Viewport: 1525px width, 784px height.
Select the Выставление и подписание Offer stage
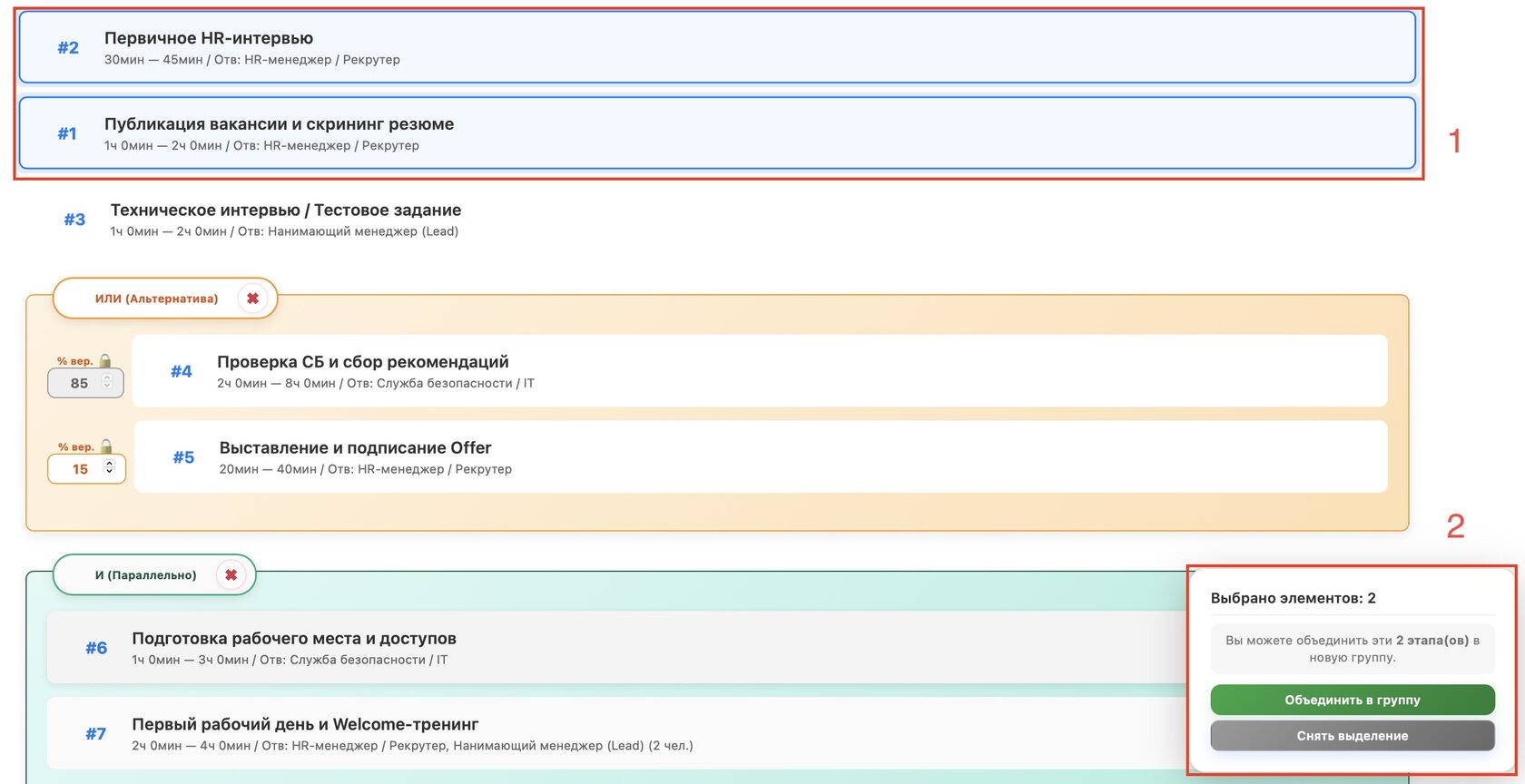761,456
